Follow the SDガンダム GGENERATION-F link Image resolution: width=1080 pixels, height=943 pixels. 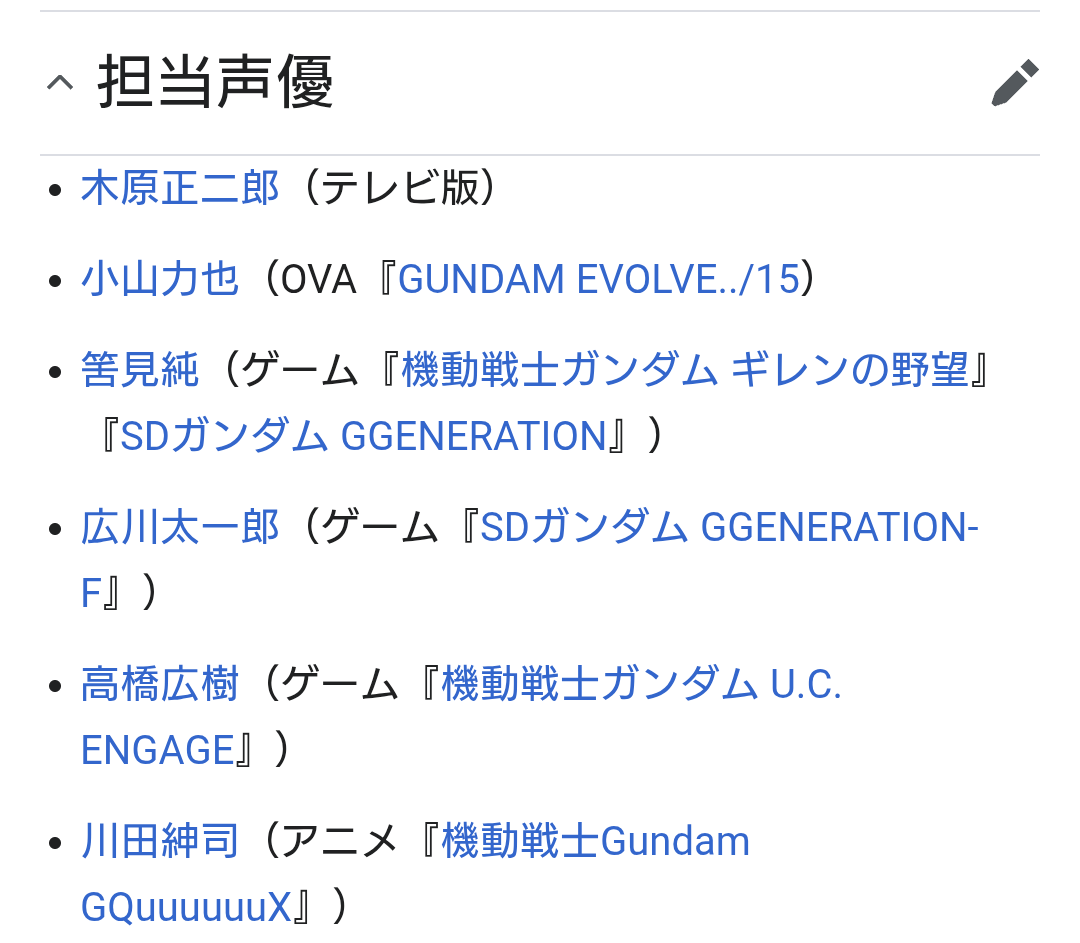click(x=729, y=527)
